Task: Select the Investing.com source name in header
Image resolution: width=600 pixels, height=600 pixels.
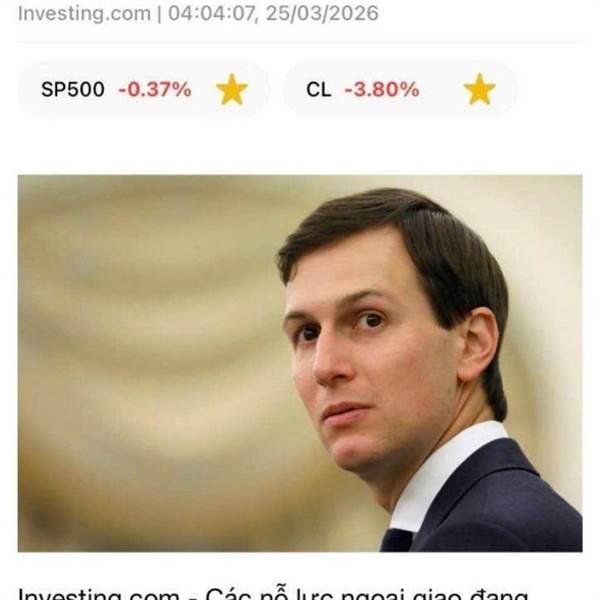Action: coord(85,13)
